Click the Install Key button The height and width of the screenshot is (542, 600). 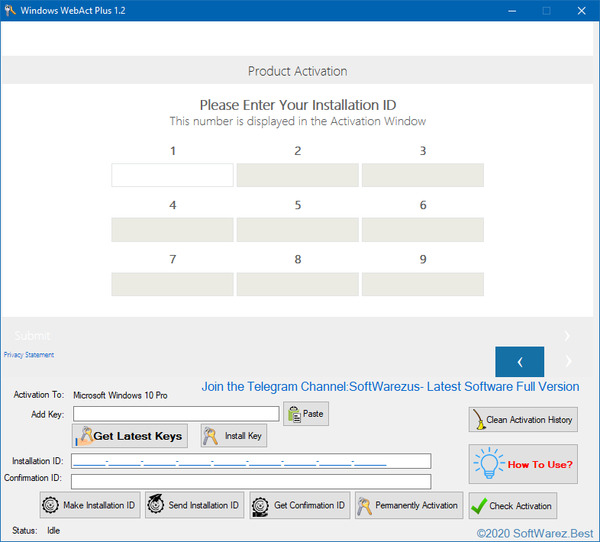pos(234,436)
